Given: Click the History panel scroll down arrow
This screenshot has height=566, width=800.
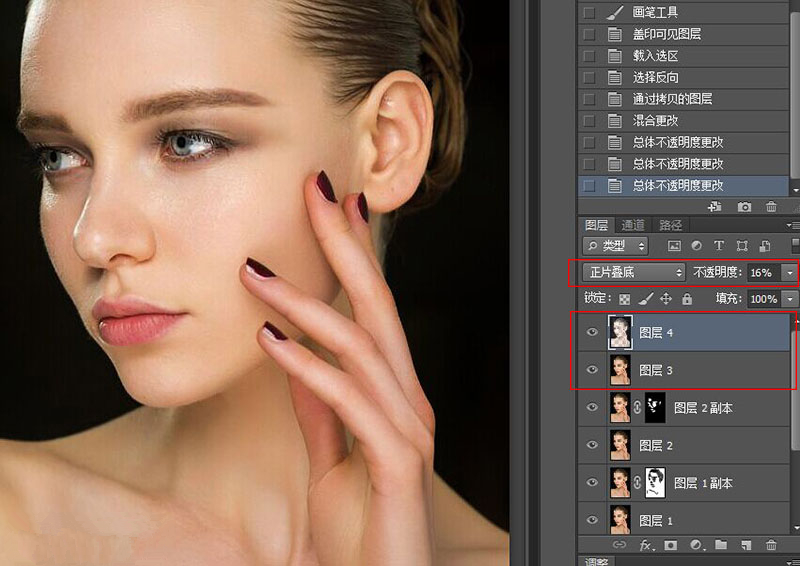Looking at the screenshot, I should click(x=795, y=190).
